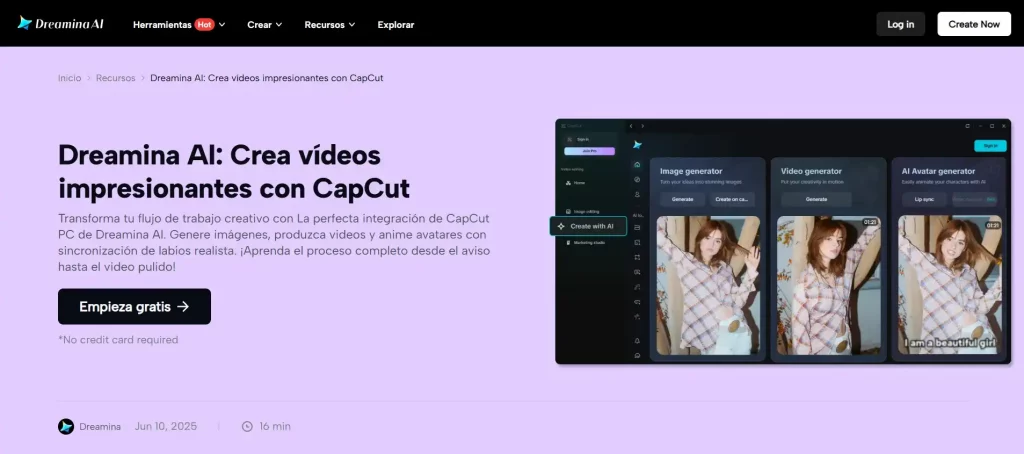Click the Dreamina author avatar icon
Viewport: 1024px width, 454px height.
66,426
